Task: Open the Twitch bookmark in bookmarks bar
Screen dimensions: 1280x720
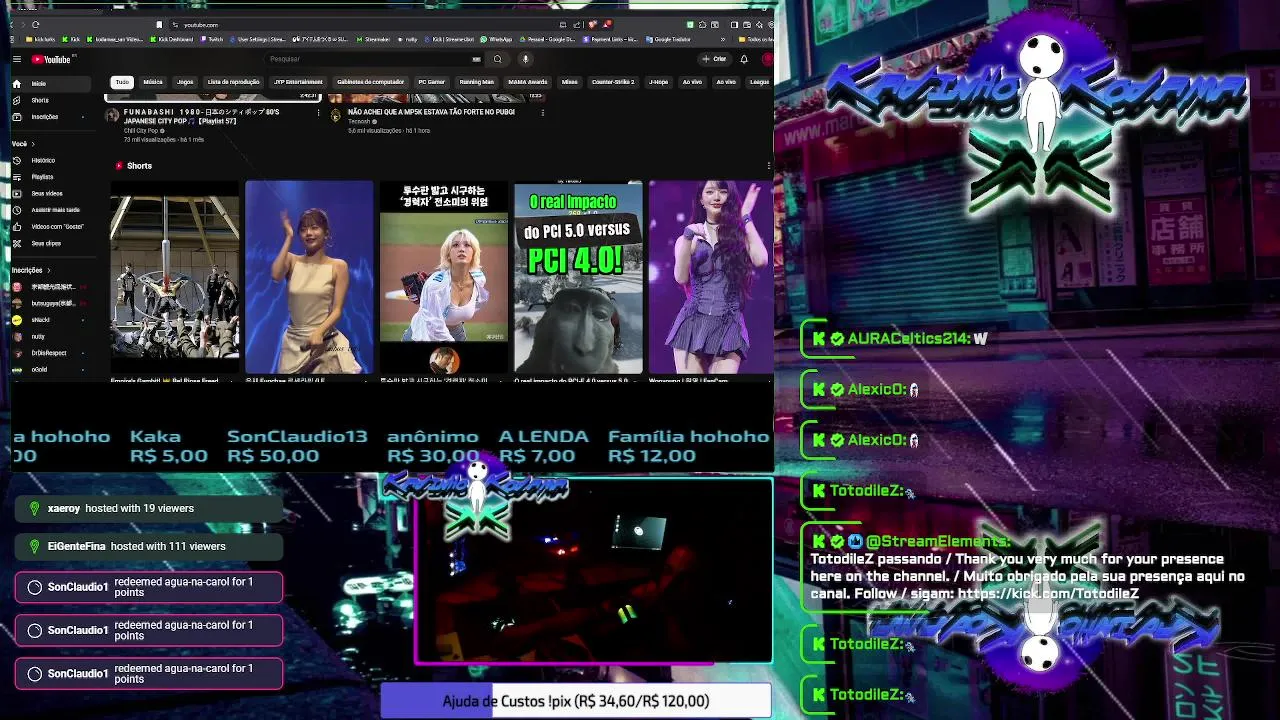Action: [212, 39]
